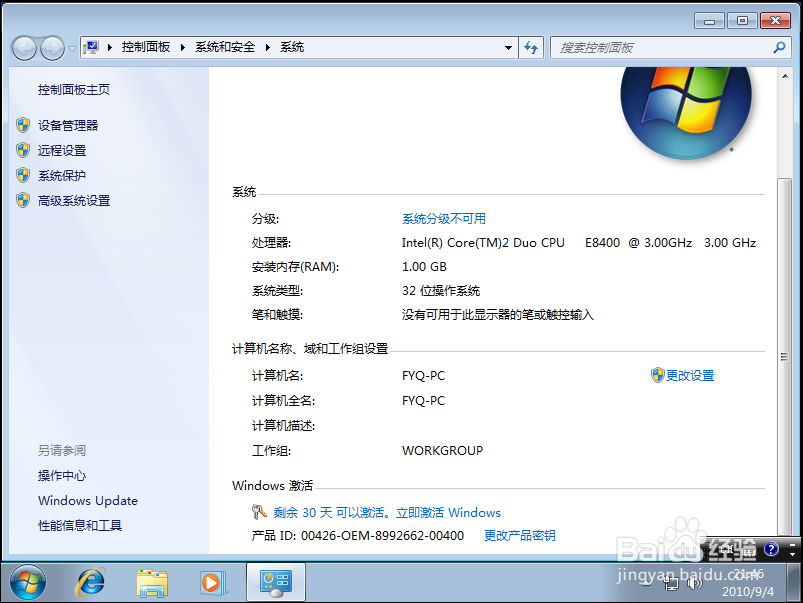Open Windows Update link in sidebar
Screen dimensions: 803x603
[x=88, y=501]
